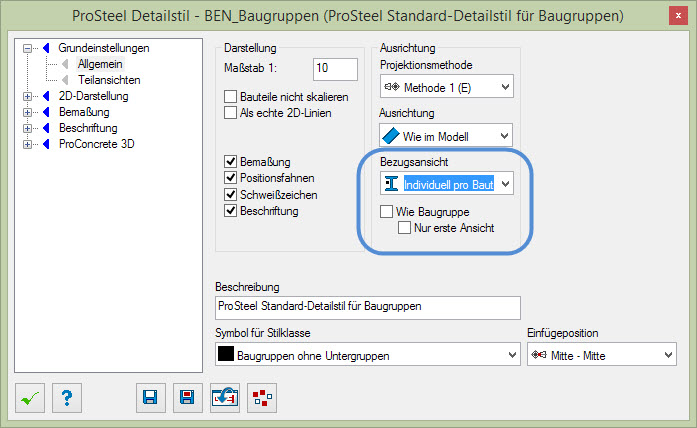Click the Maßstab scale input field

(335, 69)
